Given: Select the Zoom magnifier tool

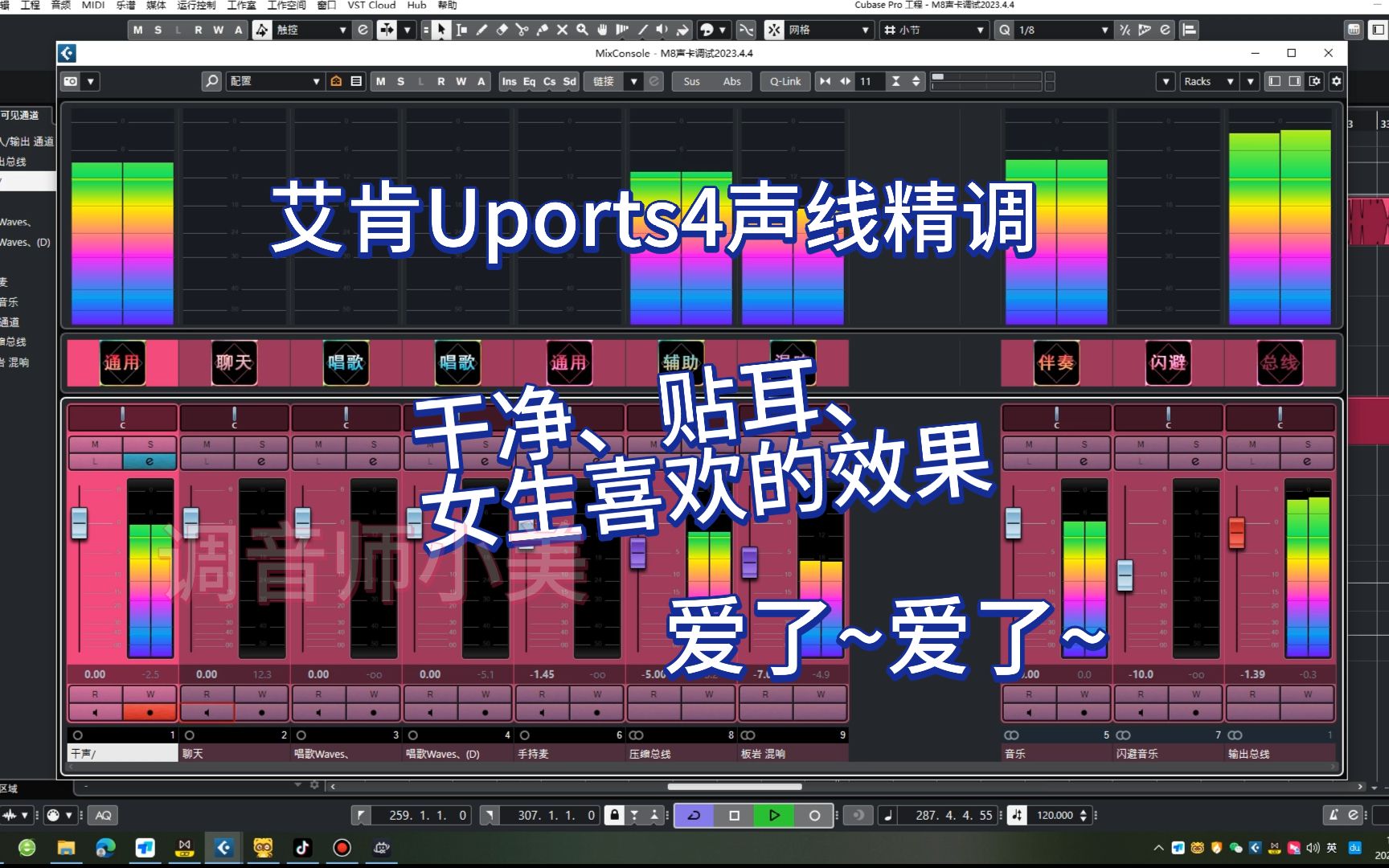Looking at the screenshot, I should point(584,30).
